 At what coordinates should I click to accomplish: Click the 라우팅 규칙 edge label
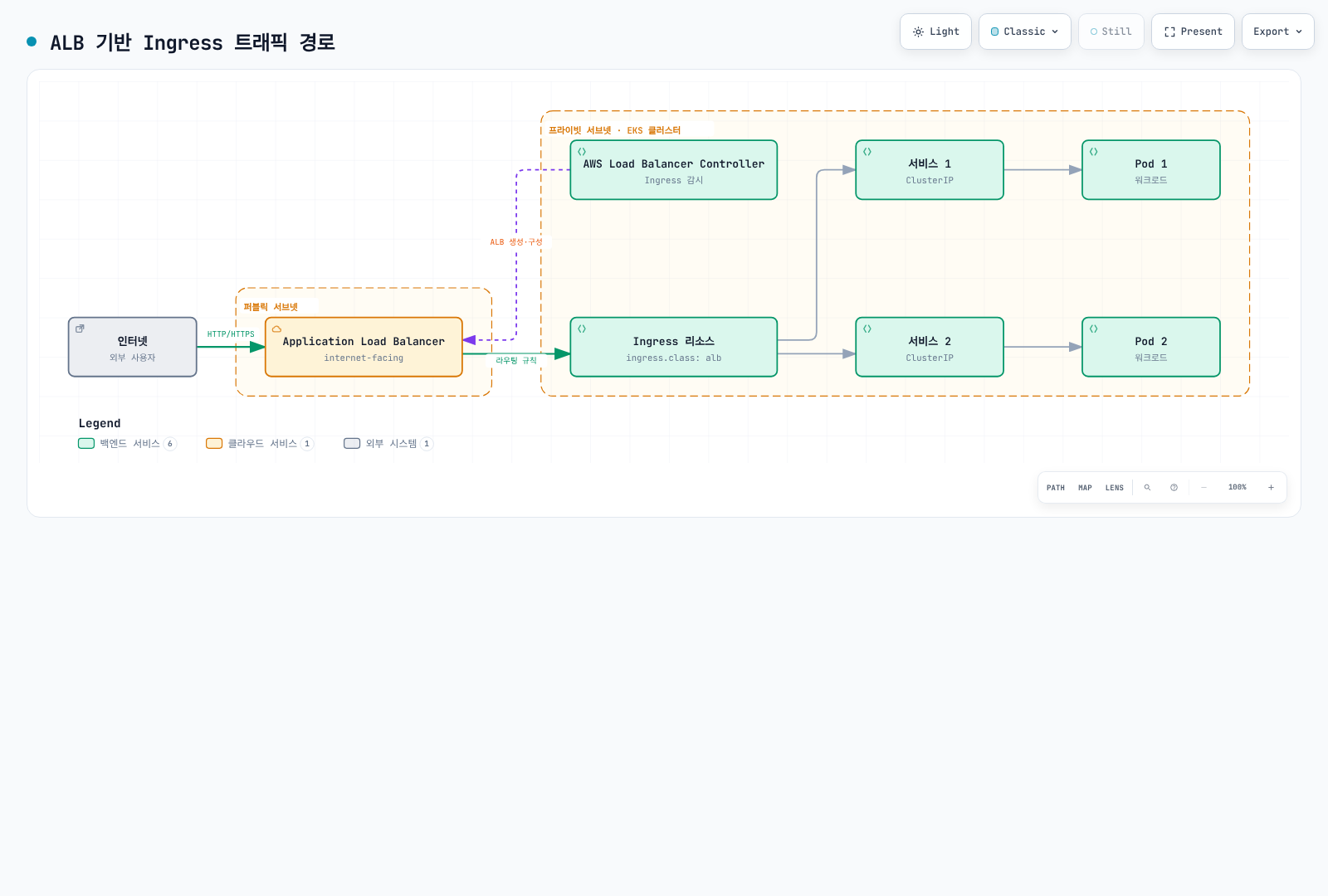[516, 361]
